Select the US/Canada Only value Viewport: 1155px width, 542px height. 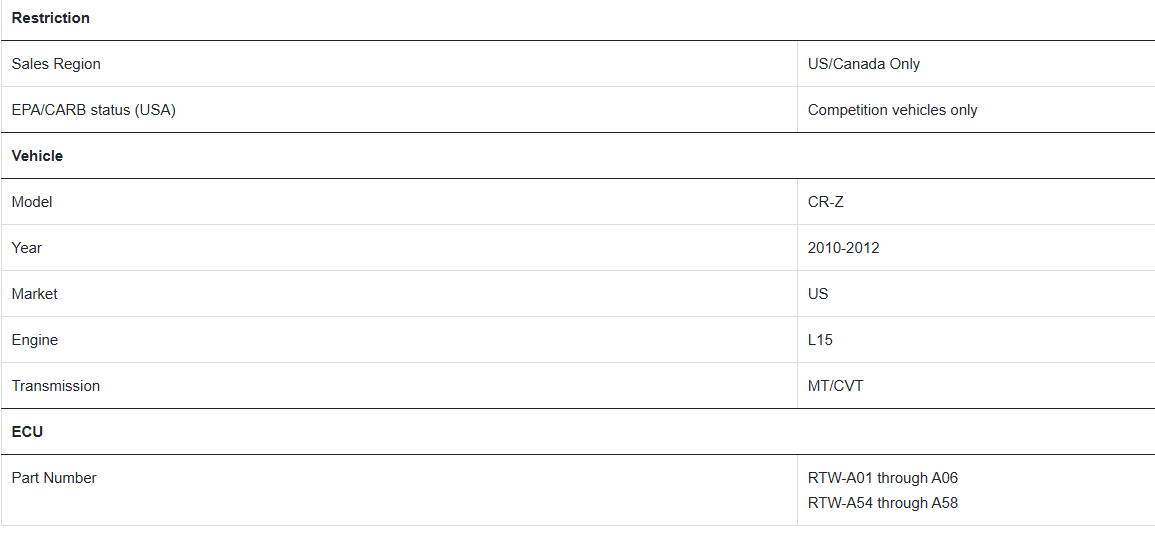coord(863,64)
